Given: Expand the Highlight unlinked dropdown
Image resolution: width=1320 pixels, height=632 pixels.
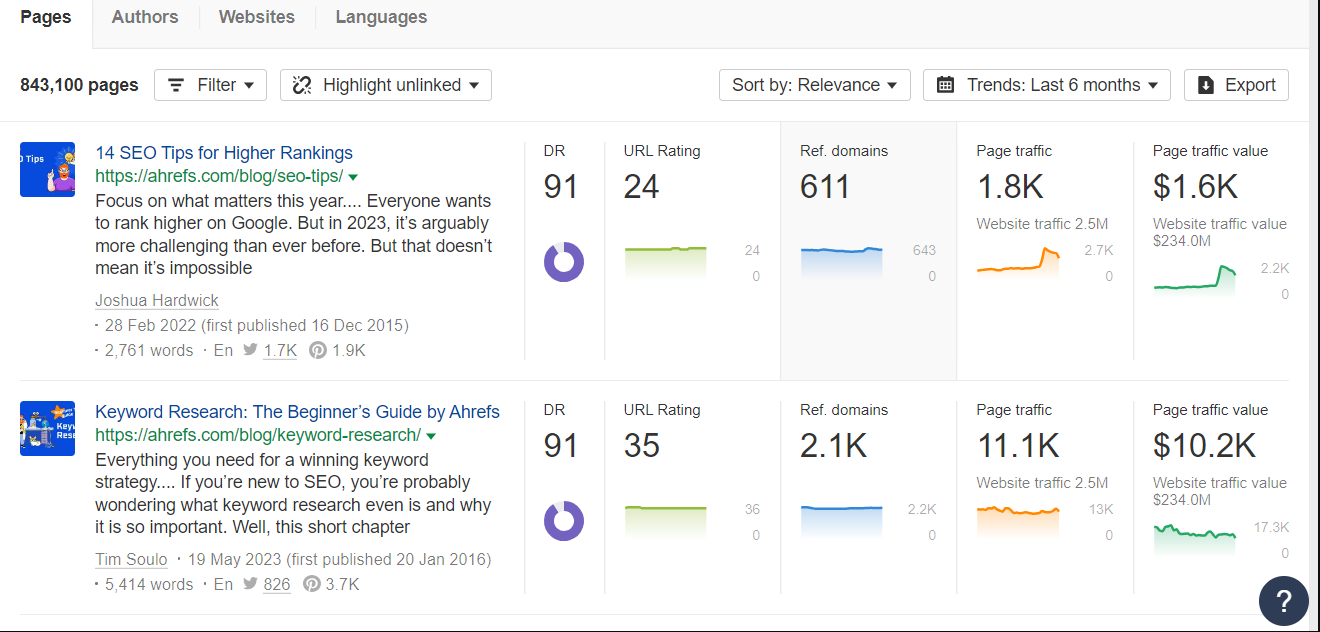Looking at the screenshot, I should (x=386, y=85).
